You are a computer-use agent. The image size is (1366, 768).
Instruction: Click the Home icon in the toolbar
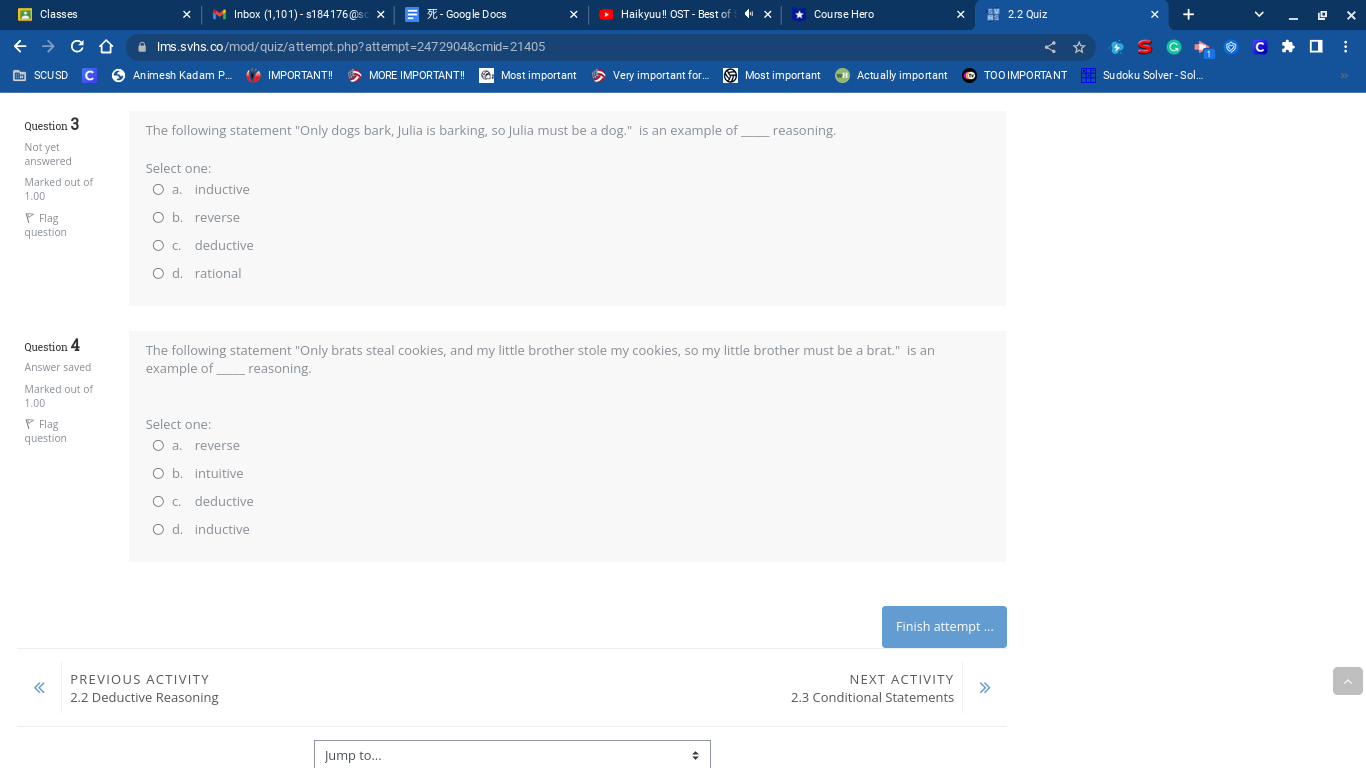pos(105,46)
